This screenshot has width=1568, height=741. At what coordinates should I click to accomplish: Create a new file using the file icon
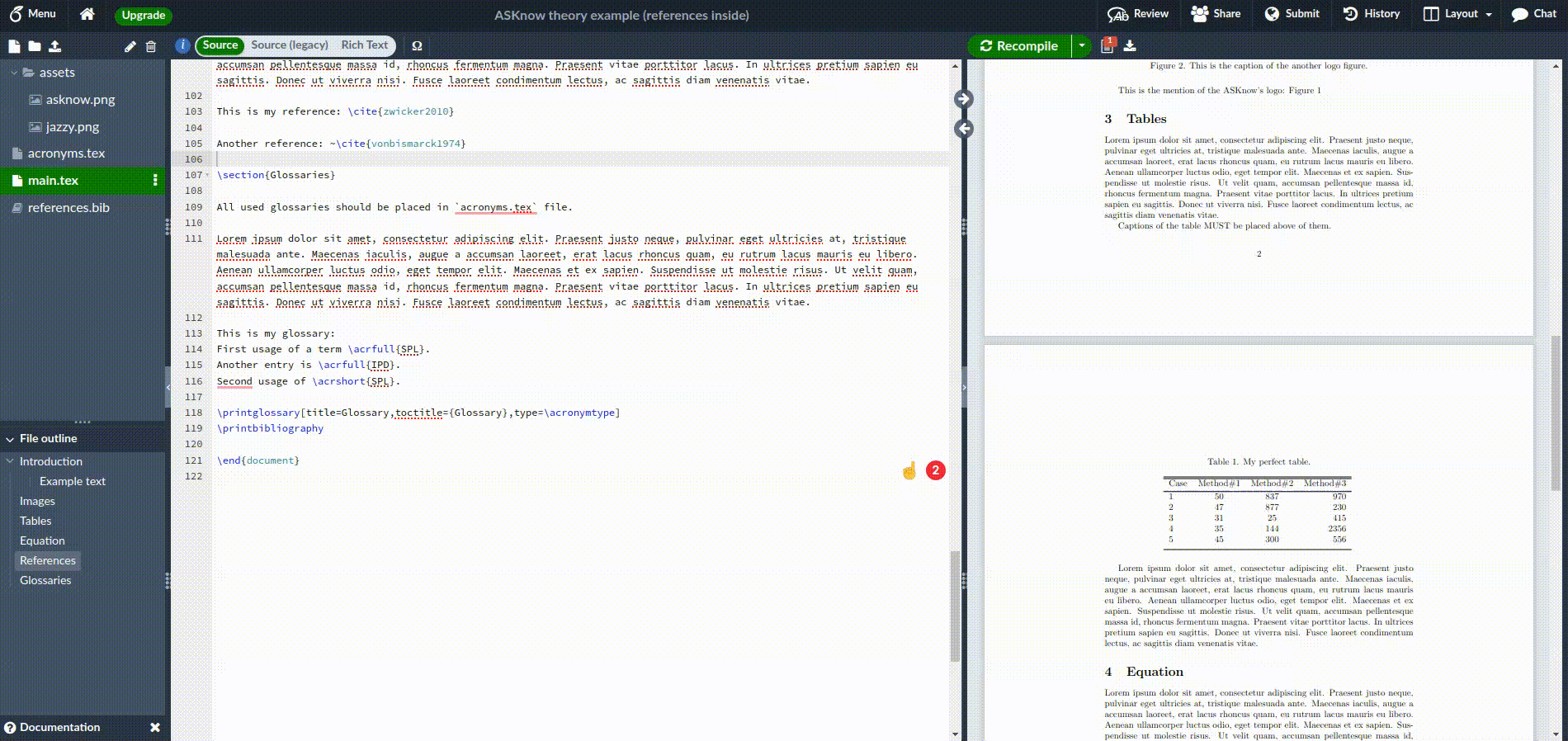(14, 46)
